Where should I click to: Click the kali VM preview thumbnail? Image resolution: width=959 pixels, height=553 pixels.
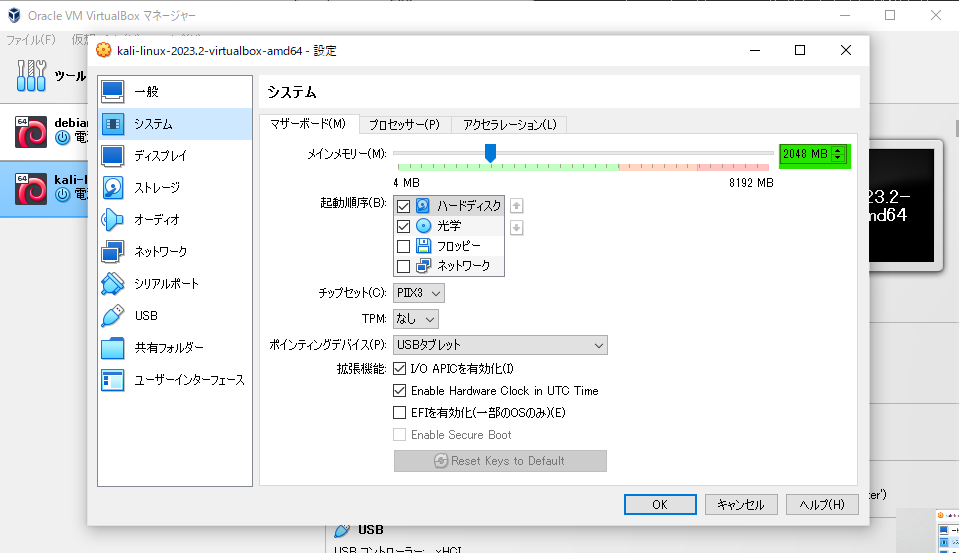click(x=902, y=206)
